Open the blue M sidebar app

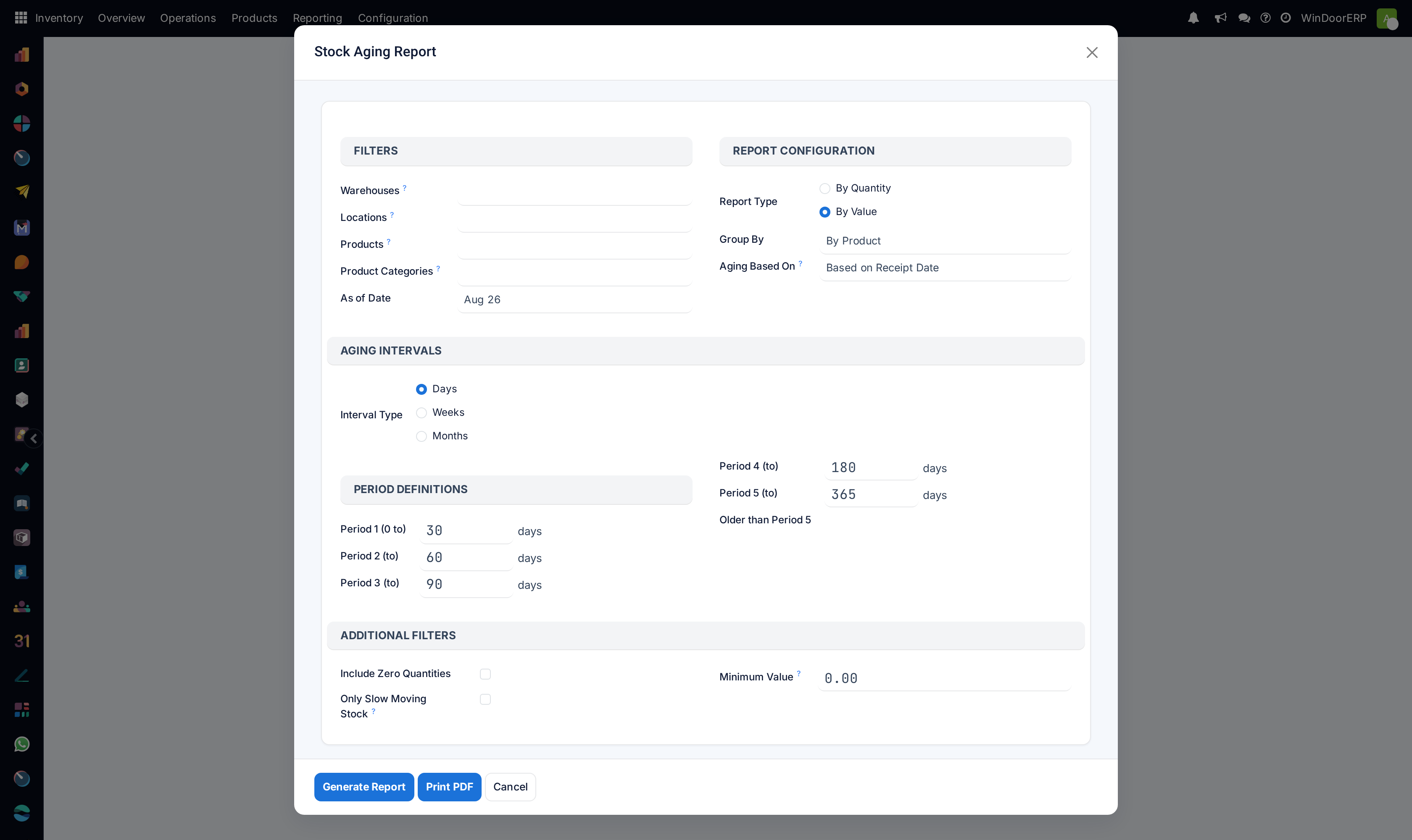(x=21, y=227)
